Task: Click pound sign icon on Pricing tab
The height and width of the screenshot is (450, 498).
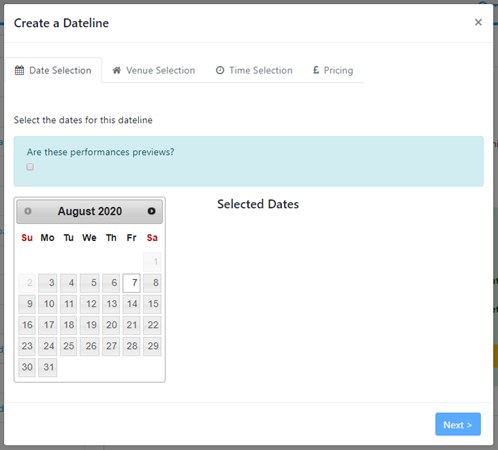Action: 316,70
